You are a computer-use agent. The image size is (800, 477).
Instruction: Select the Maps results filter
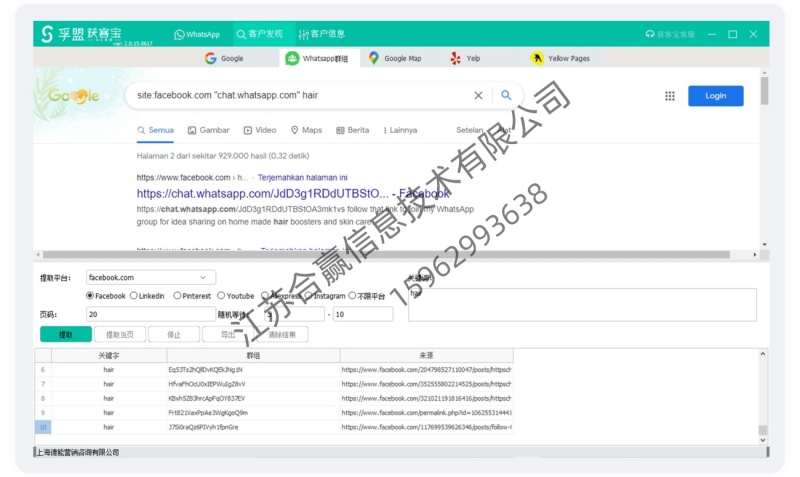[306, 130]
